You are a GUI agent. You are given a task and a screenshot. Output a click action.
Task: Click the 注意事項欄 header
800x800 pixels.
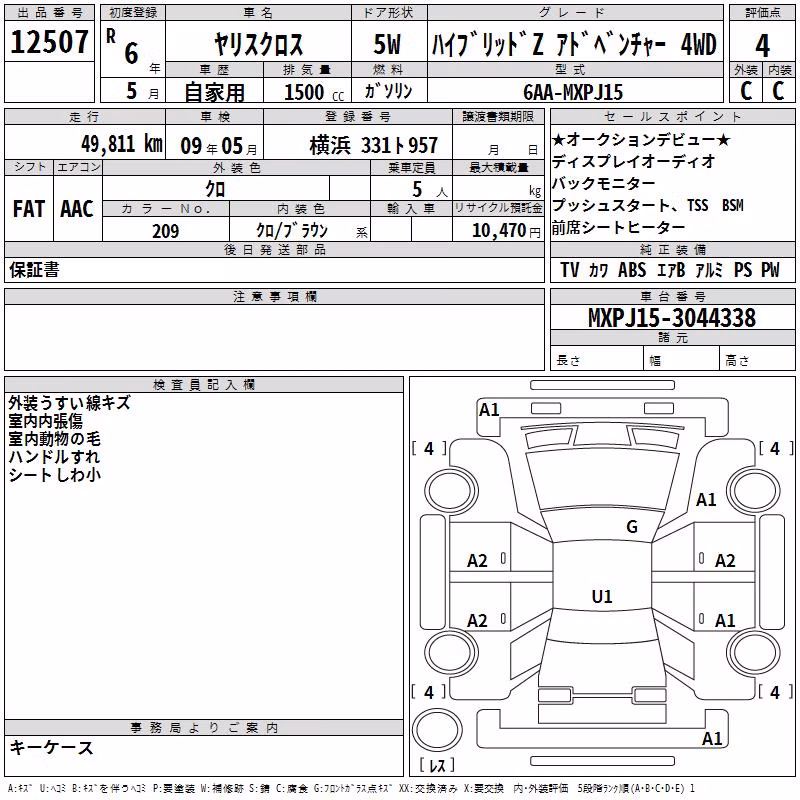pos(275,296)
